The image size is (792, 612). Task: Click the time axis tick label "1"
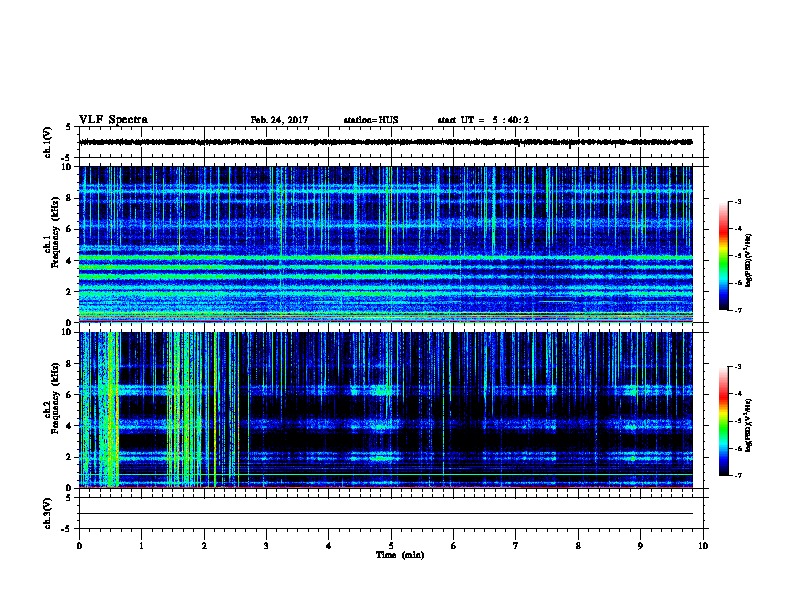coord(141,546)
